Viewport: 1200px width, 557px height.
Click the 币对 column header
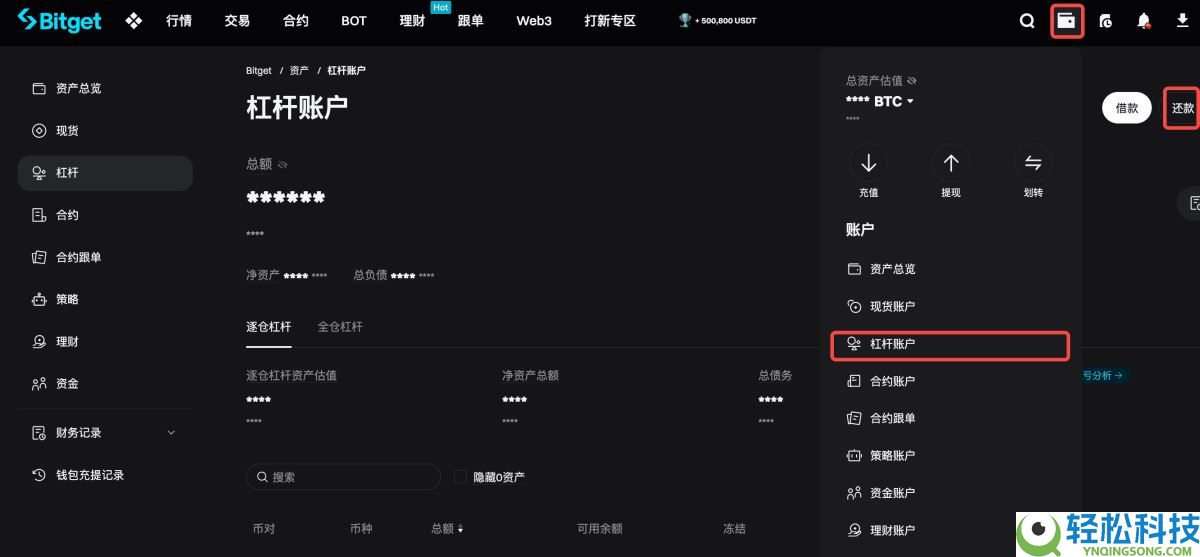[264, 528]
